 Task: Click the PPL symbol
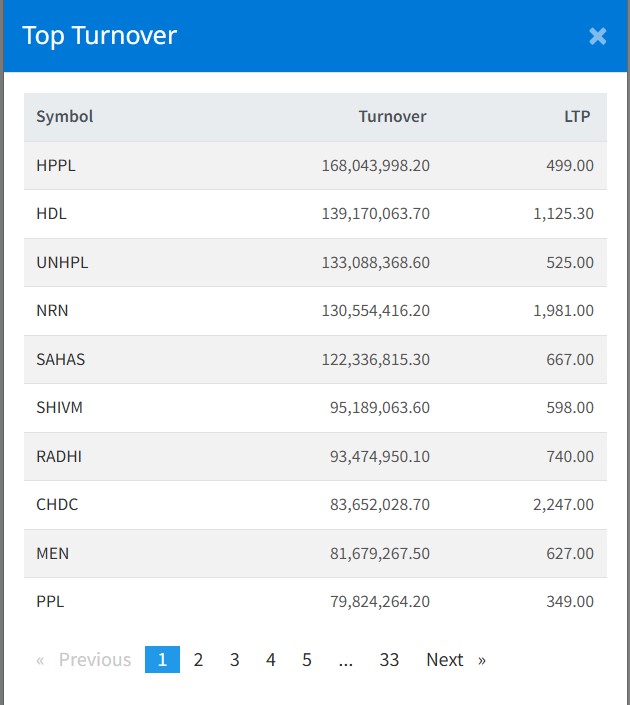tap(50, 602)
